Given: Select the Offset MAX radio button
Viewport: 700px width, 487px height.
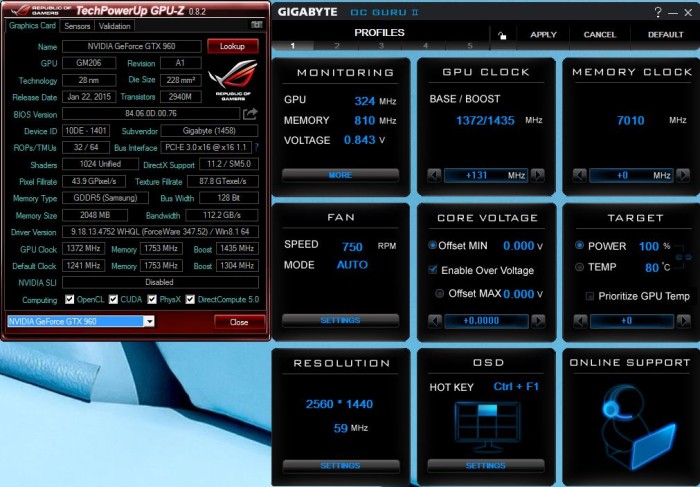Looking at the screenshot, I should (439, 293).
